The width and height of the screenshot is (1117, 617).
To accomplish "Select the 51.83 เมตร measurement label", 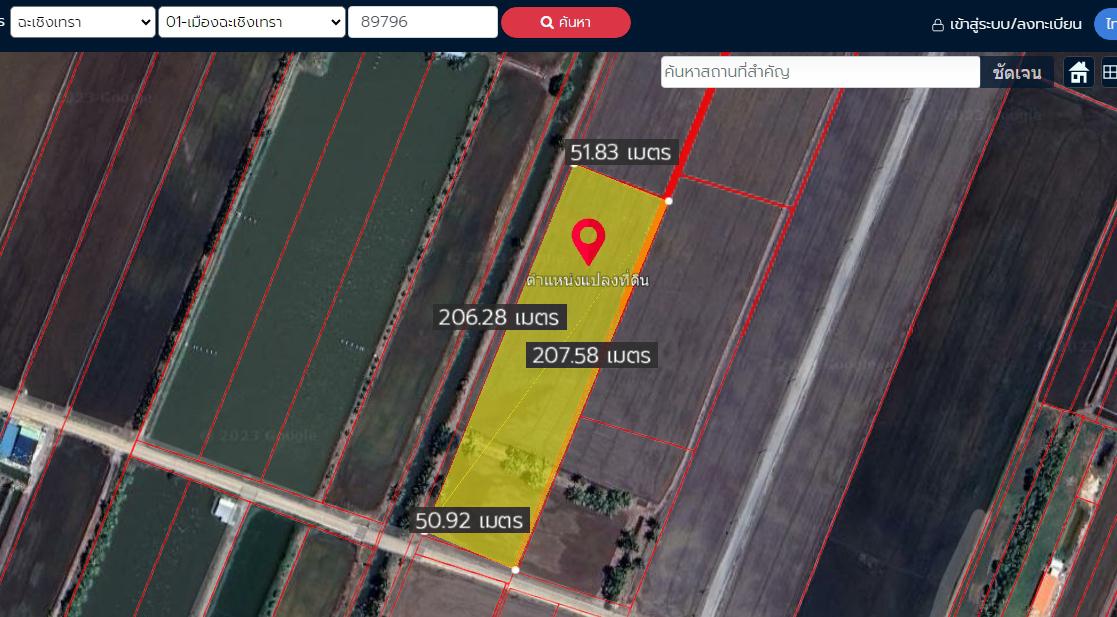I will (620, 152).
